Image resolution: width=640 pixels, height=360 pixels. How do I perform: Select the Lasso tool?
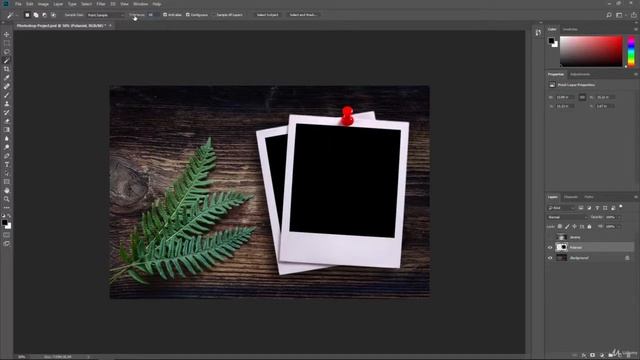(7, 52)
